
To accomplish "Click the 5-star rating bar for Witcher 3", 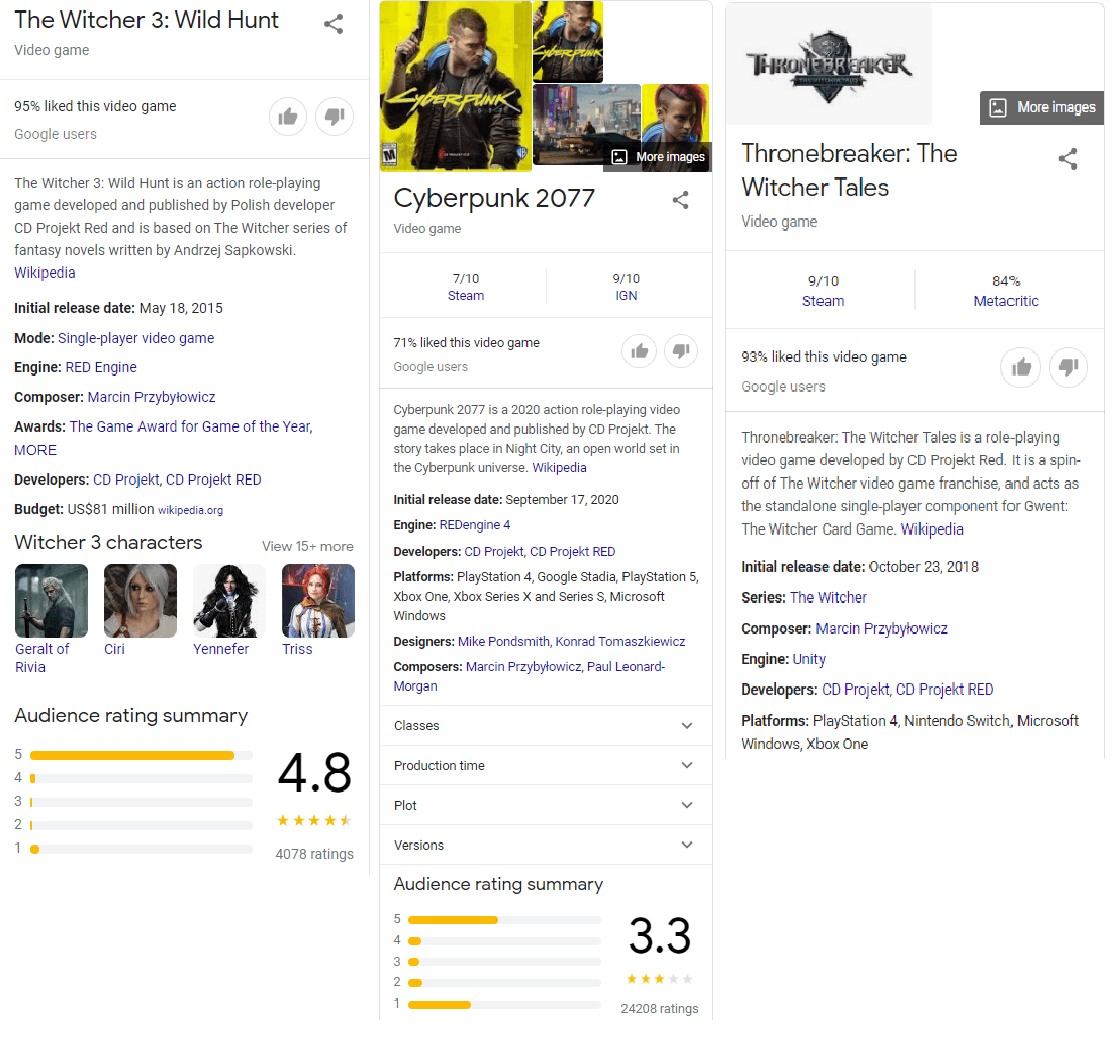I will click(x=141, y=755).
